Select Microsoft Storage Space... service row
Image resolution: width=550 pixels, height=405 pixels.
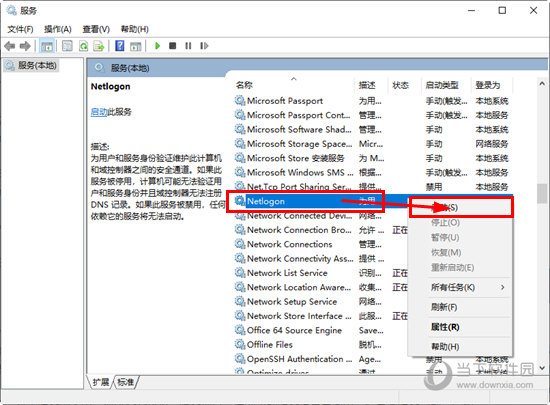tap(373, 144)
